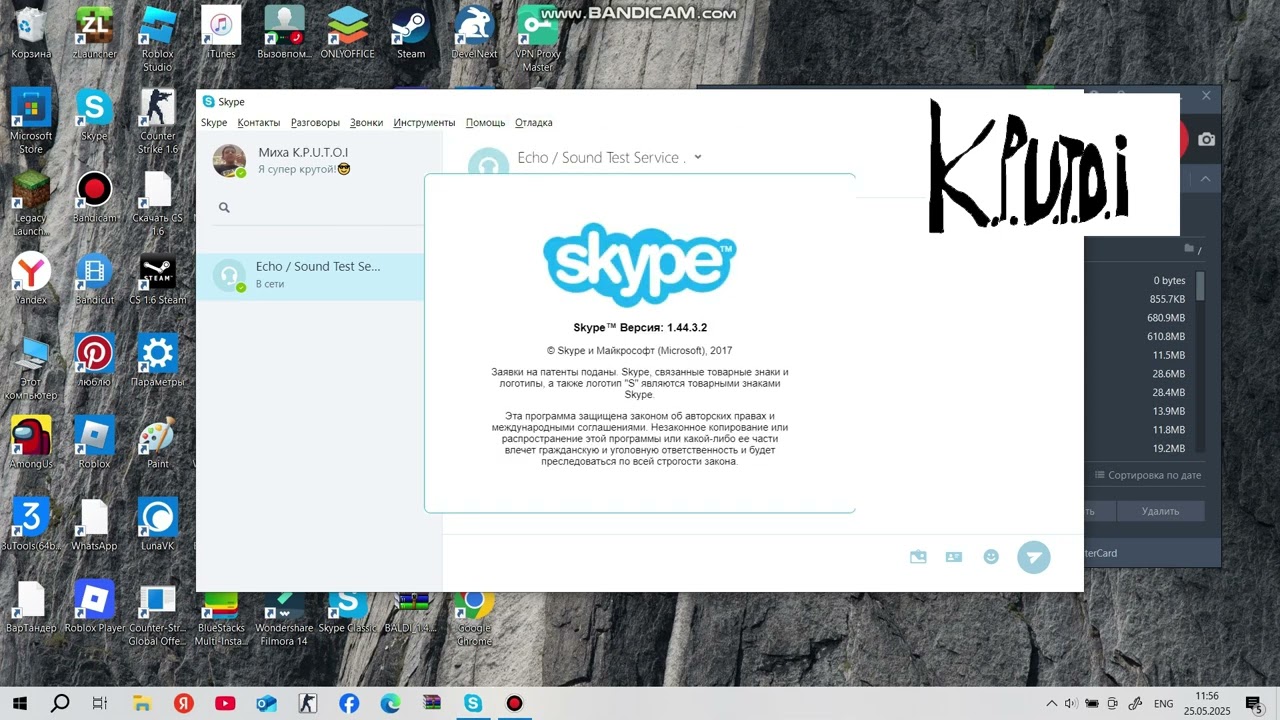
Task: Open the ONLYOFFICE desktop icon
Action: (x=347, y=33)
